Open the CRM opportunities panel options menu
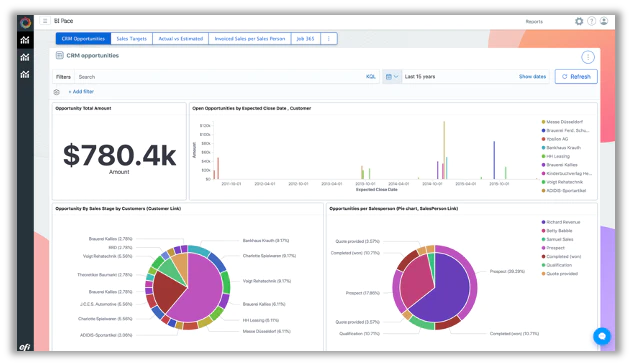This screenshot has height=364, width=630. pyautogui.click(x=588, y=57)
